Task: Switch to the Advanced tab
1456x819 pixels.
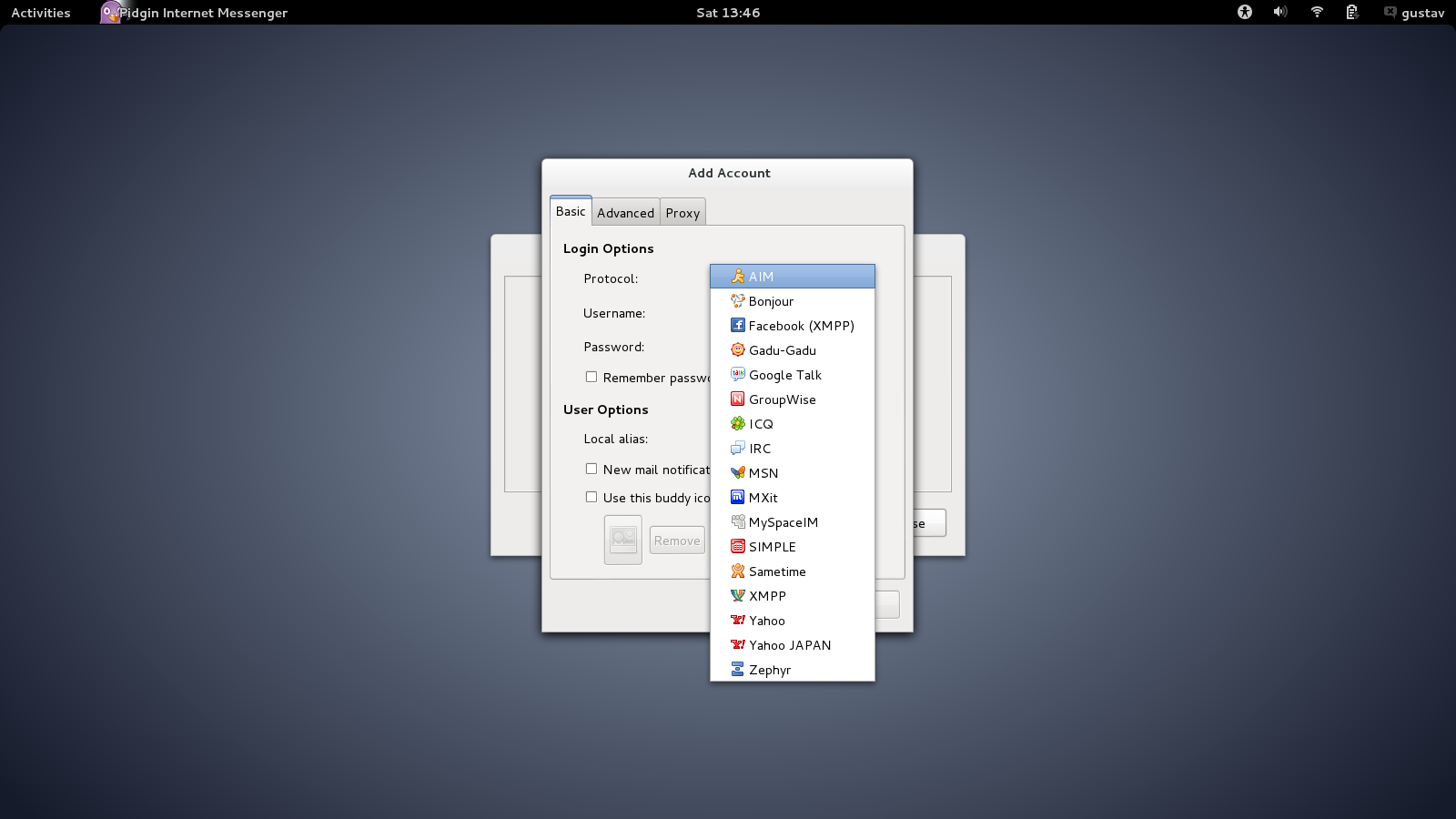Action: click(626, 212)
